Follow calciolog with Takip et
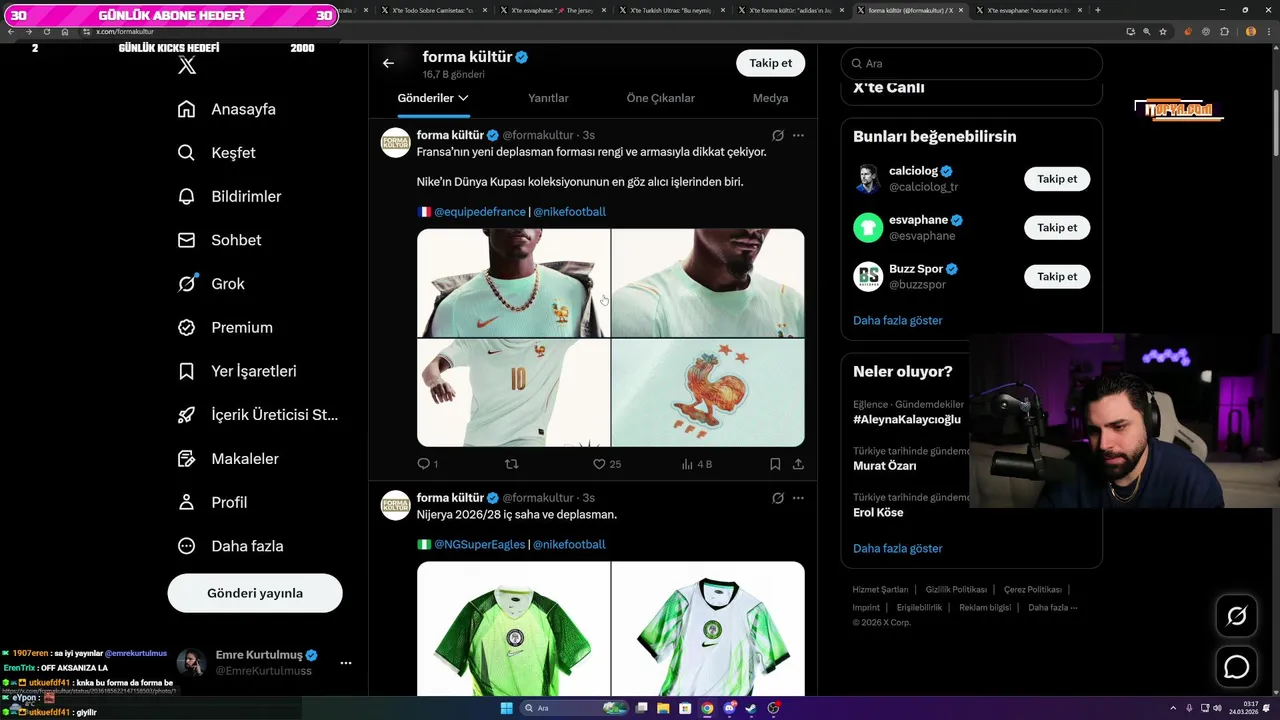 click(x=1057, y=179)
